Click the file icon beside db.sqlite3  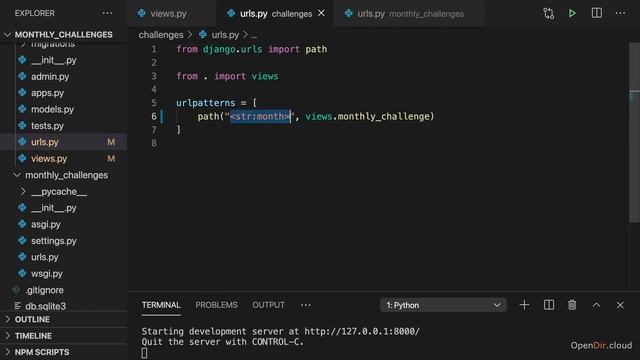coord(17,306)
